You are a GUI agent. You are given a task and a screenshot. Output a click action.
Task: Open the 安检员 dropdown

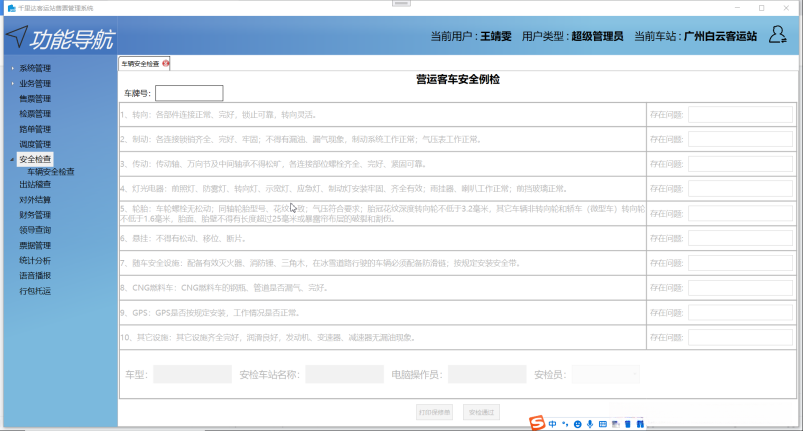click(606, 374)
